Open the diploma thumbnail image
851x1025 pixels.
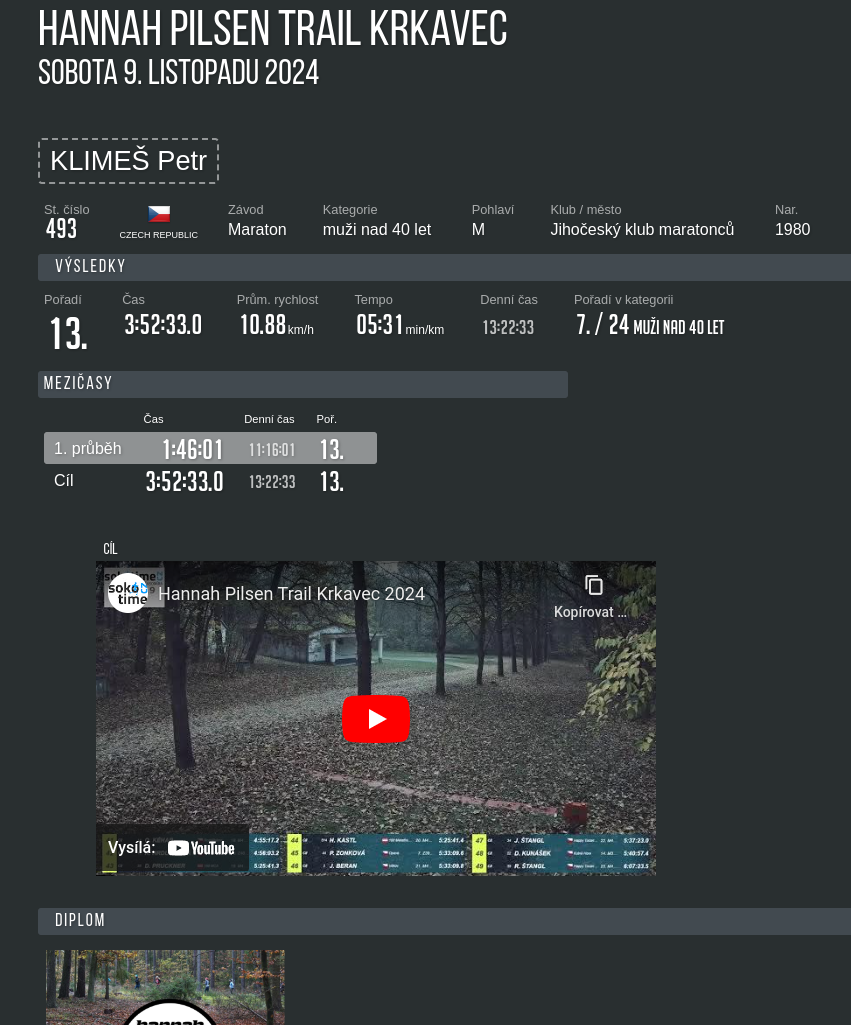[x=165, y=987]
